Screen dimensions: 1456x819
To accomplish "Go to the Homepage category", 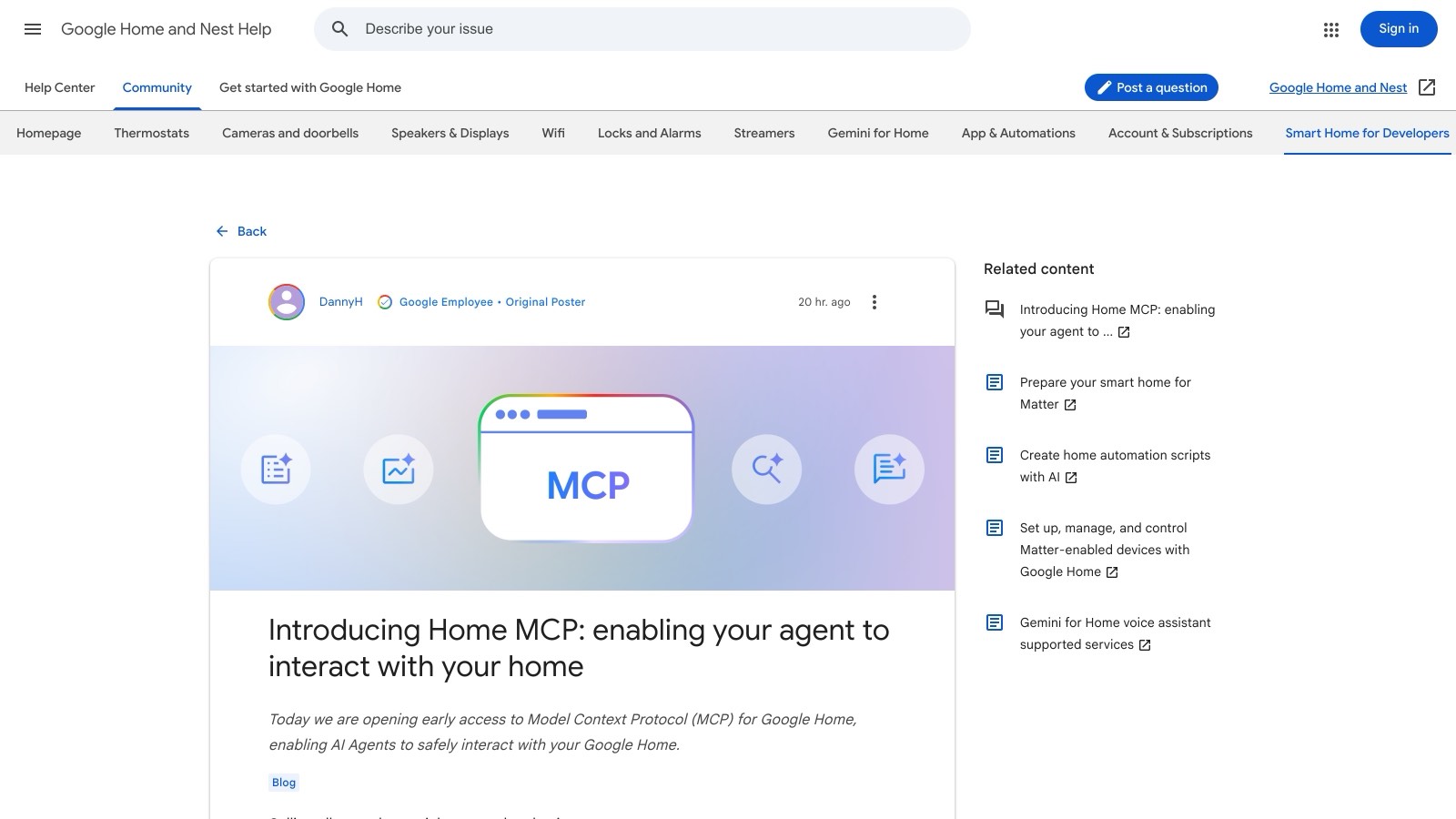I will [x=48, y=133].
